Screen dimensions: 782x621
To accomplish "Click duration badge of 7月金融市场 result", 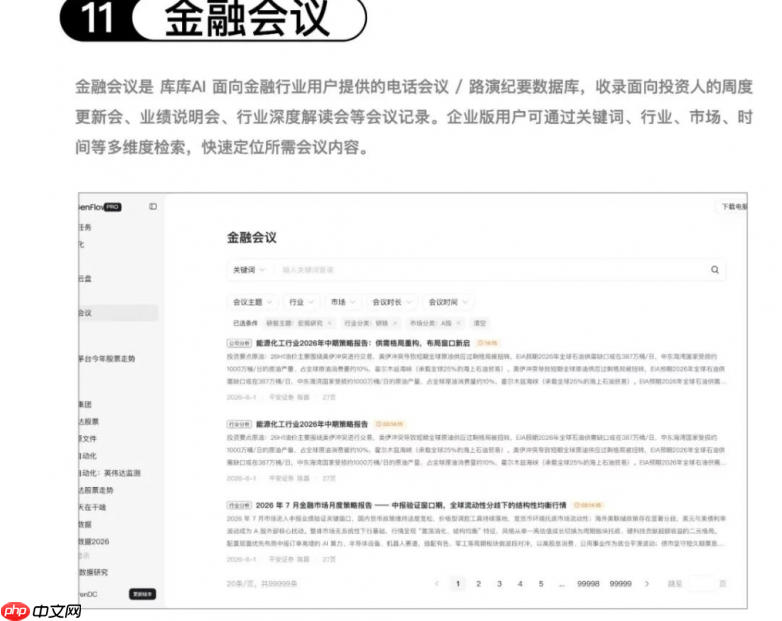I will 588,505.
